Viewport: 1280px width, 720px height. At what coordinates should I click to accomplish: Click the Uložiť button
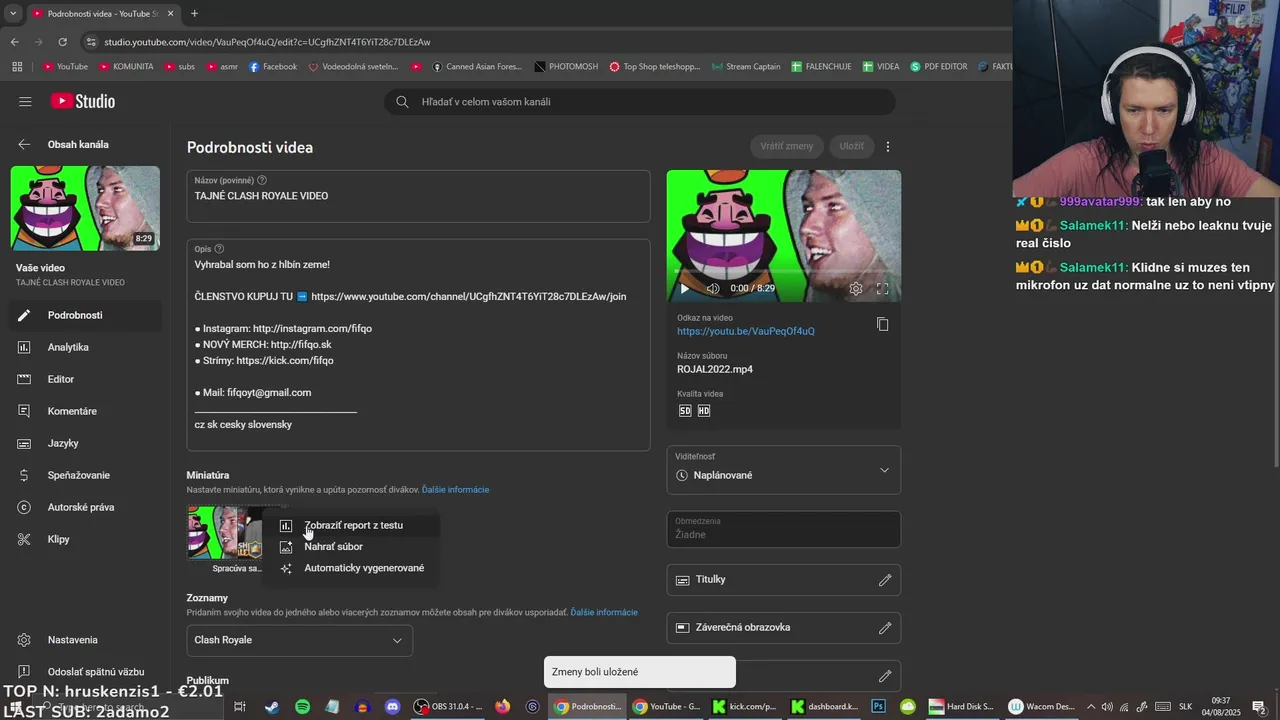[852, 146]
